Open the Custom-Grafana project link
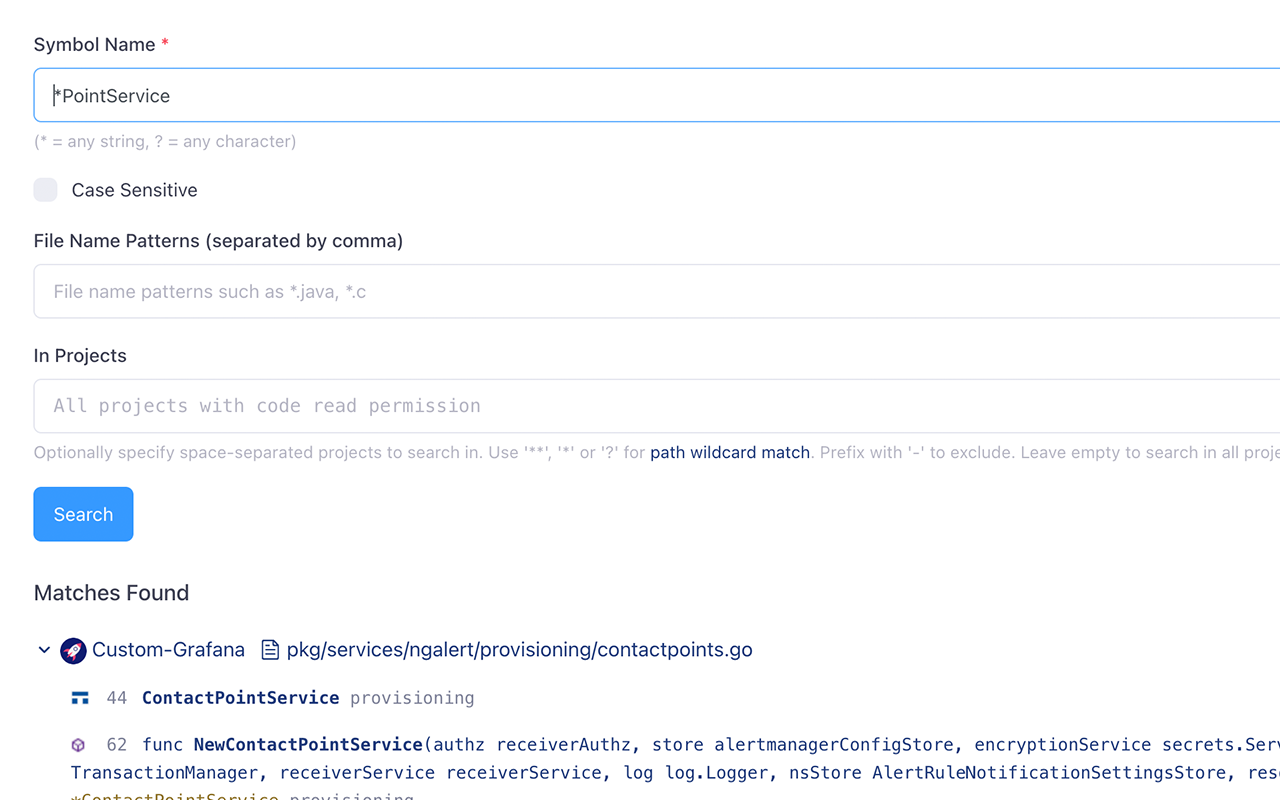Image resolution: width=1280 pixels, height=800 pixels. (168, 650)
